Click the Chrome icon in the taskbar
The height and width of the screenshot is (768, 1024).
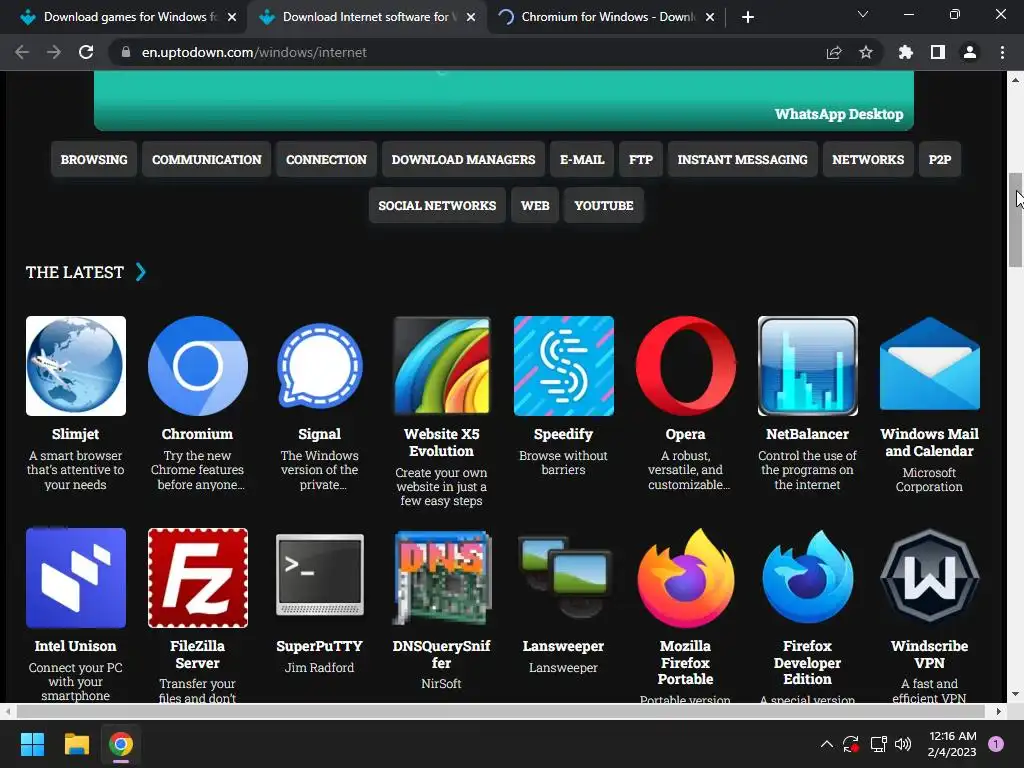coord(121,744)
